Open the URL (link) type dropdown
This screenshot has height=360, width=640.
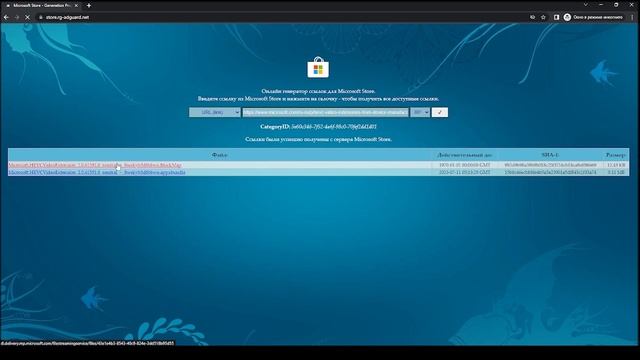(x=215, y=112)
